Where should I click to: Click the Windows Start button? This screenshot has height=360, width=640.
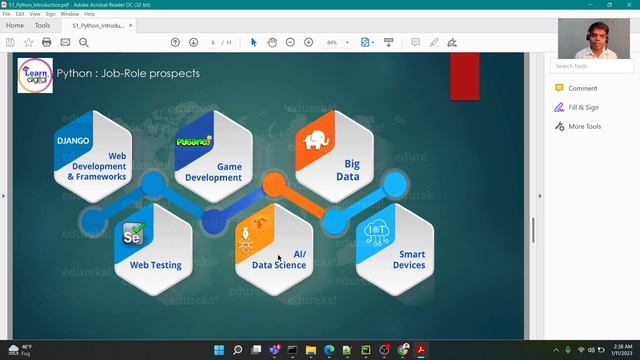click(219, 350)
